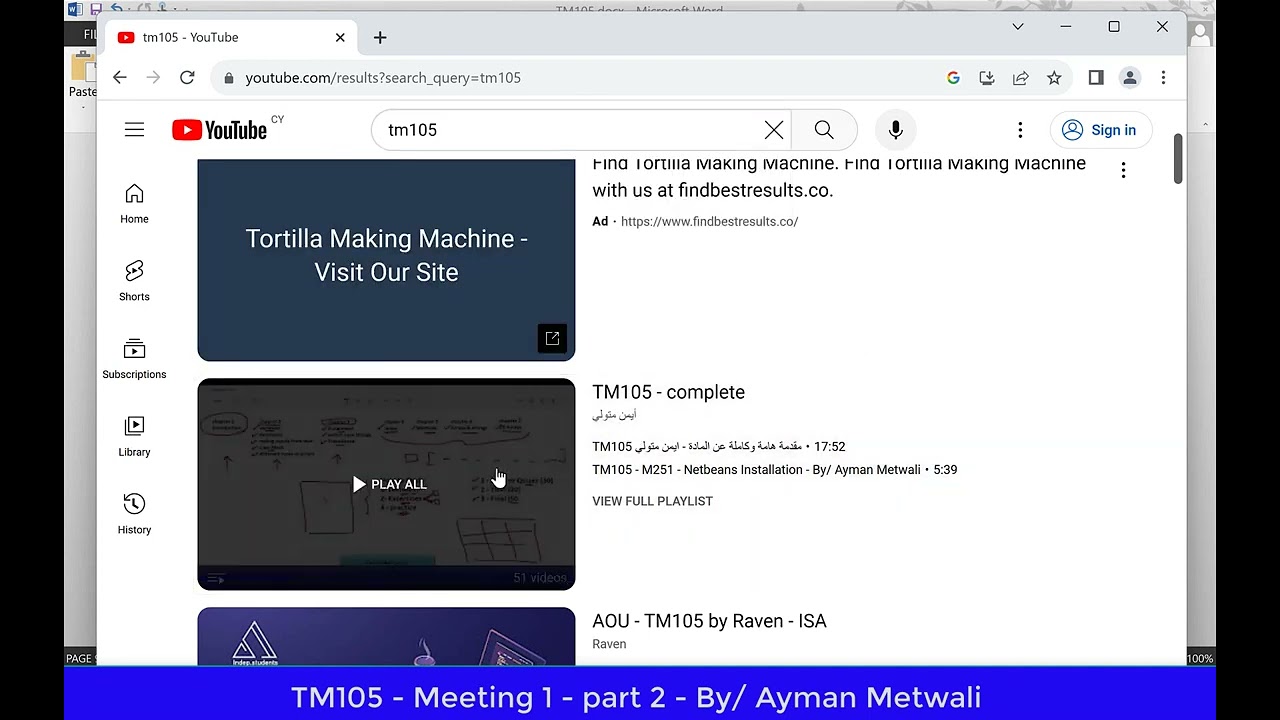Open external link icon on ad thumbnail
Image resolution: width=1280 pixels, height=720 pixels.
552,339
